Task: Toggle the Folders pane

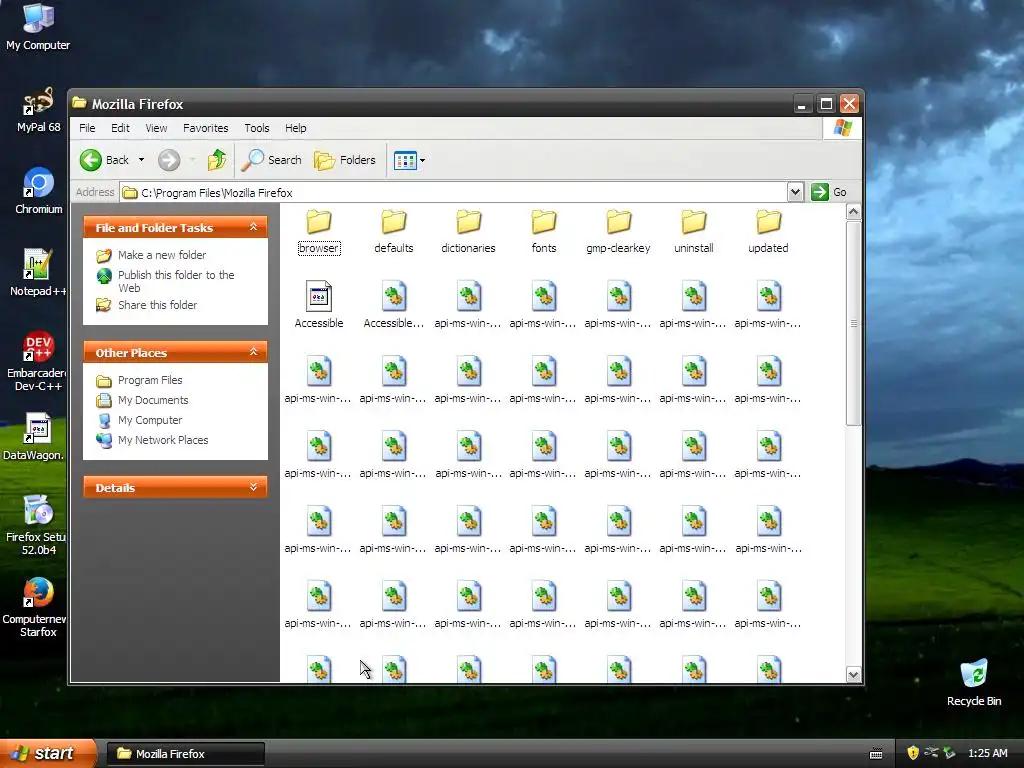Action: [345, 160]
